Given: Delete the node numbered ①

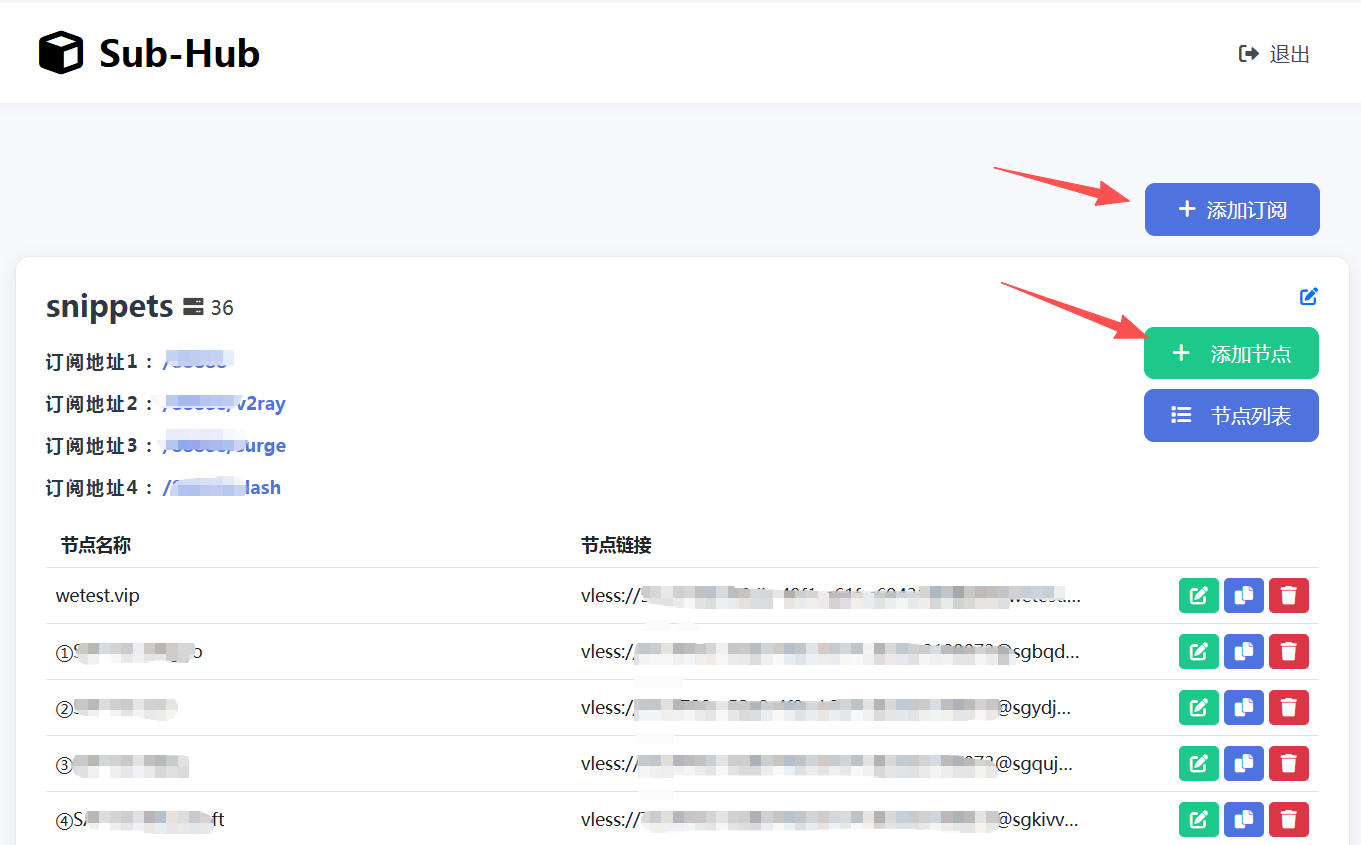Looking at the screenshot, I should click(x=1289, y=652).
